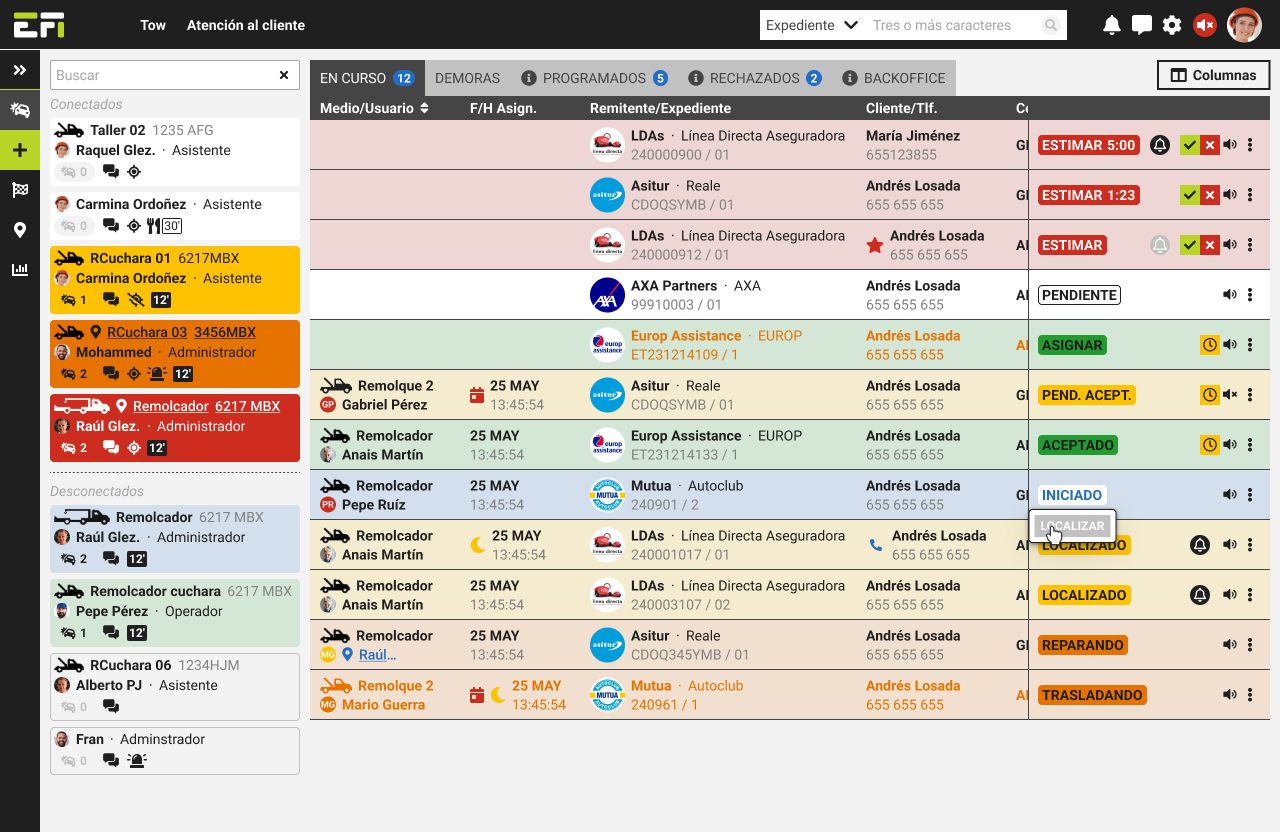Open the Columnas button

pos(1213,75)
